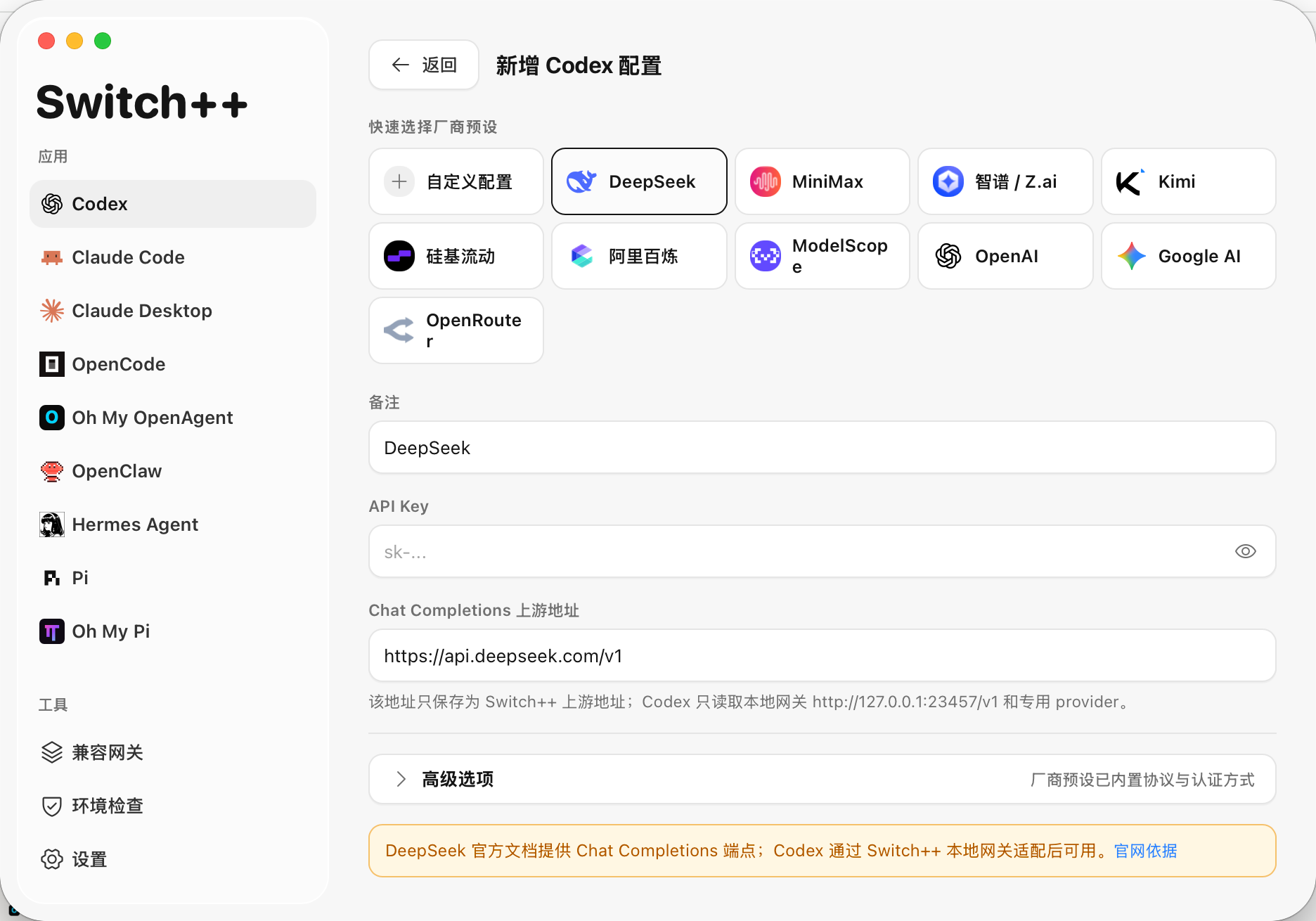Expand the 高级选项 section chevron
This screenshot has width=1316, height=921.
click(401, 779)
